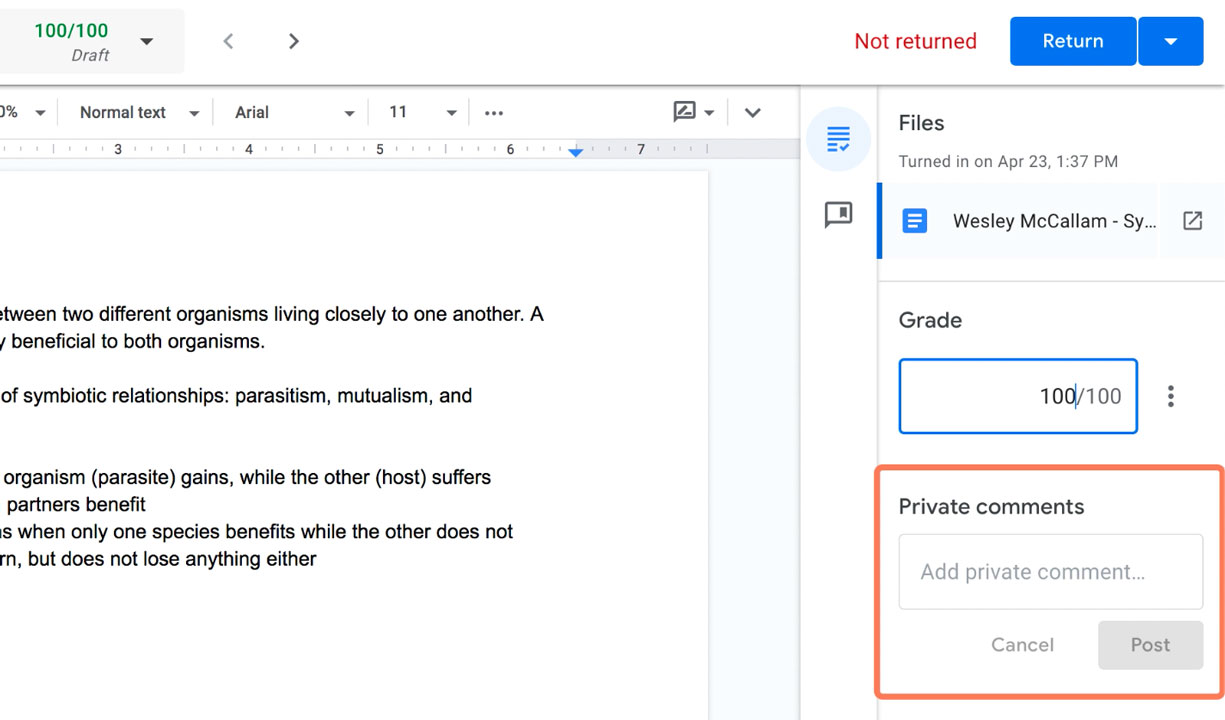Open the Return button dropdown arrow

pyautogui.click(x=1170, y=41)
